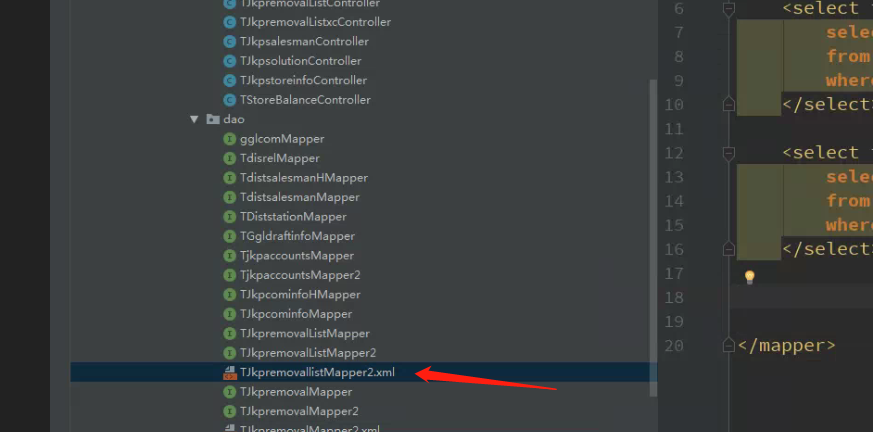Click the interface icon beside gglcomMapper
Viewport: 873px width, 432px height.
[229, 139]
